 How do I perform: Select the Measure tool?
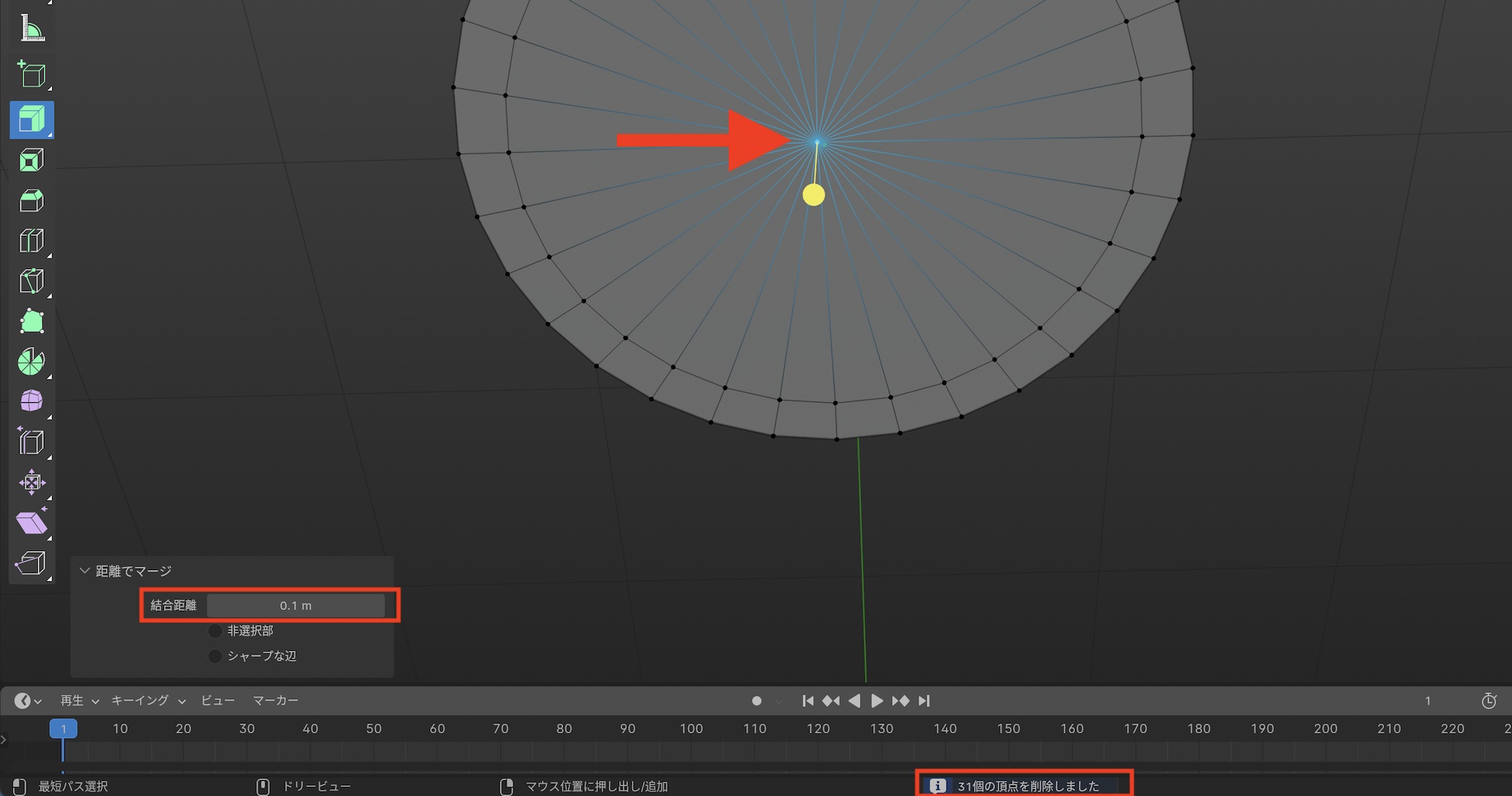(x=32, y=29)
